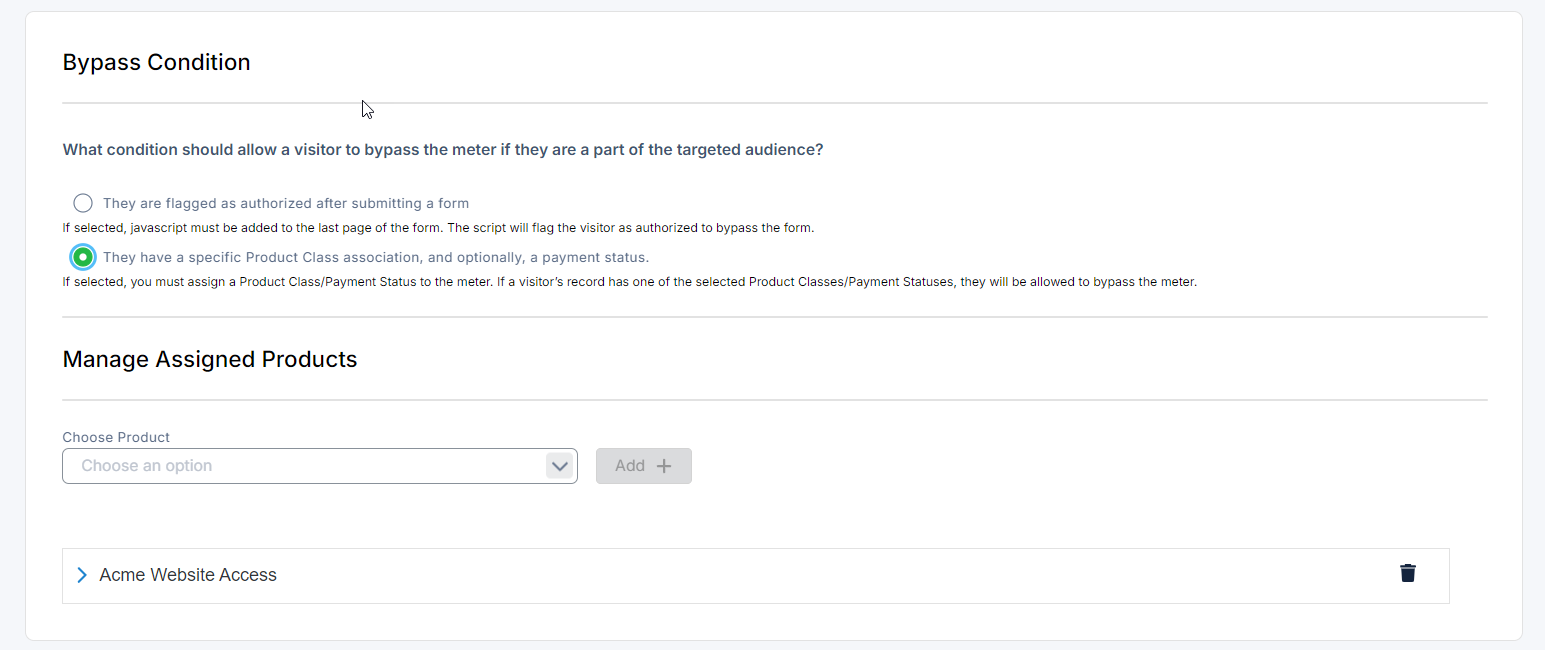Select the Product Class association radio button

point(83,257)
